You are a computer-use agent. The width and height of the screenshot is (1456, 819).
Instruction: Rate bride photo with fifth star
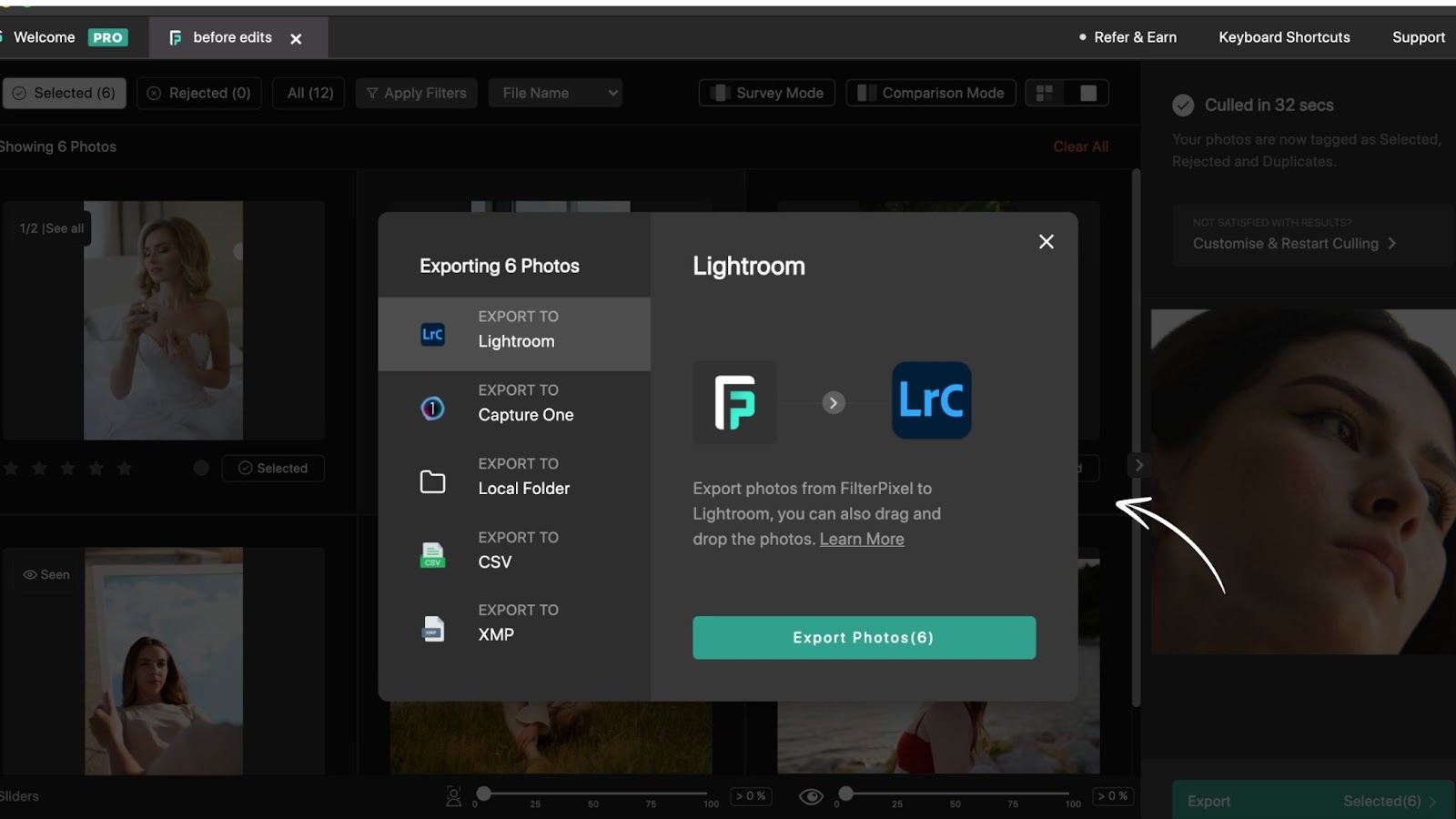pyautogui.click(x=125, y=468)
